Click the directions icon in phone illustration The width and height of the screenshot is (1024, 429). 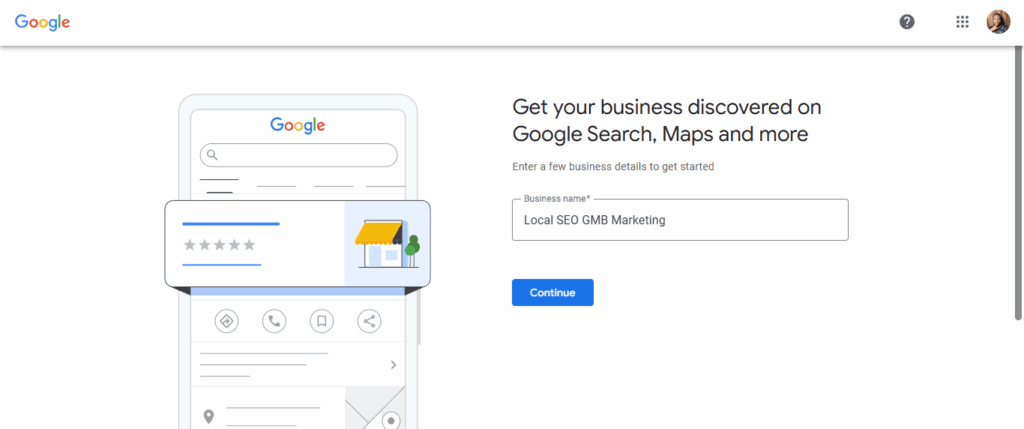(226, 321)
